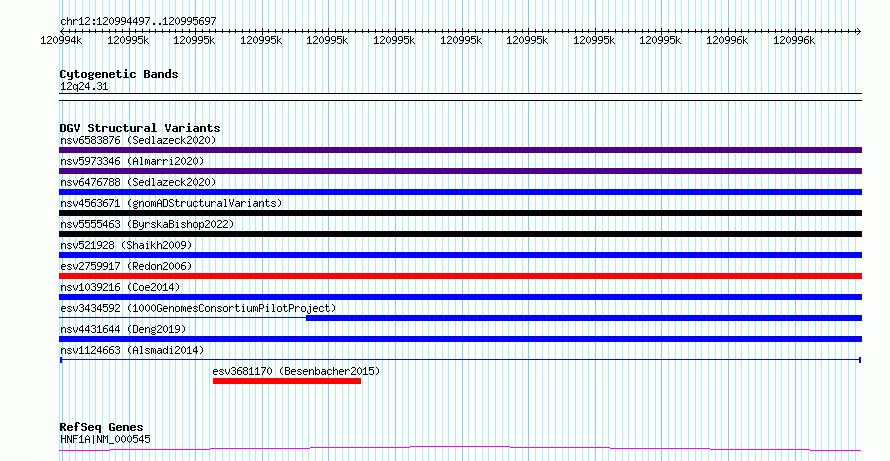Select the pink HNF1A gene track line

tap(460, 449)
